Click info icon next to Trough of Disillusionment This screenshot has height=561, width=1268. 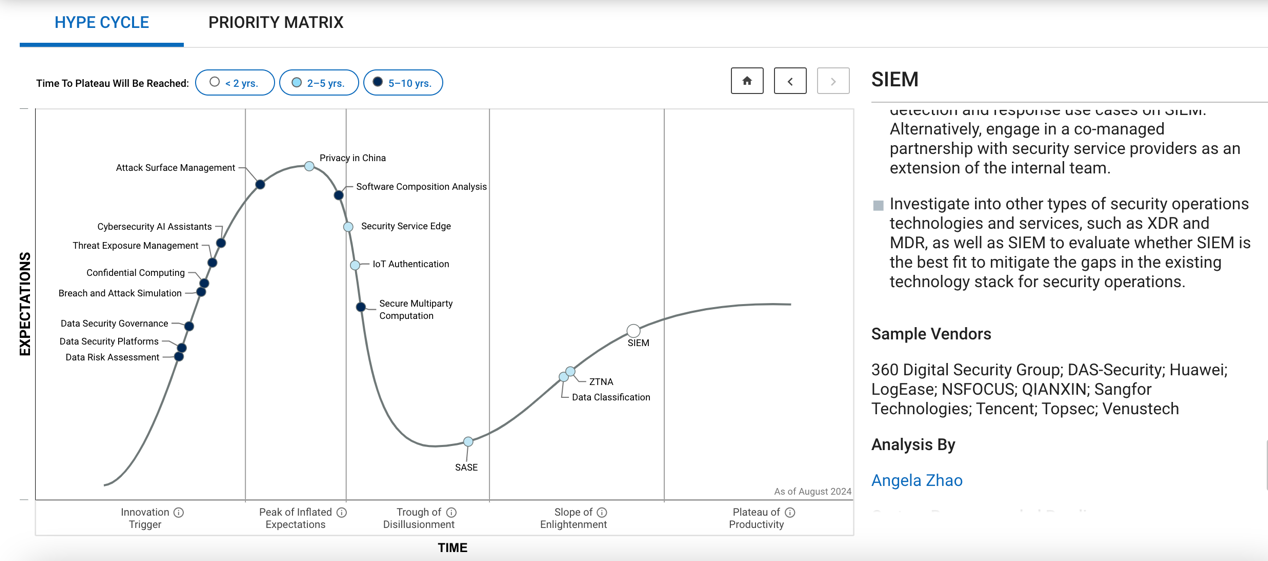452,513
